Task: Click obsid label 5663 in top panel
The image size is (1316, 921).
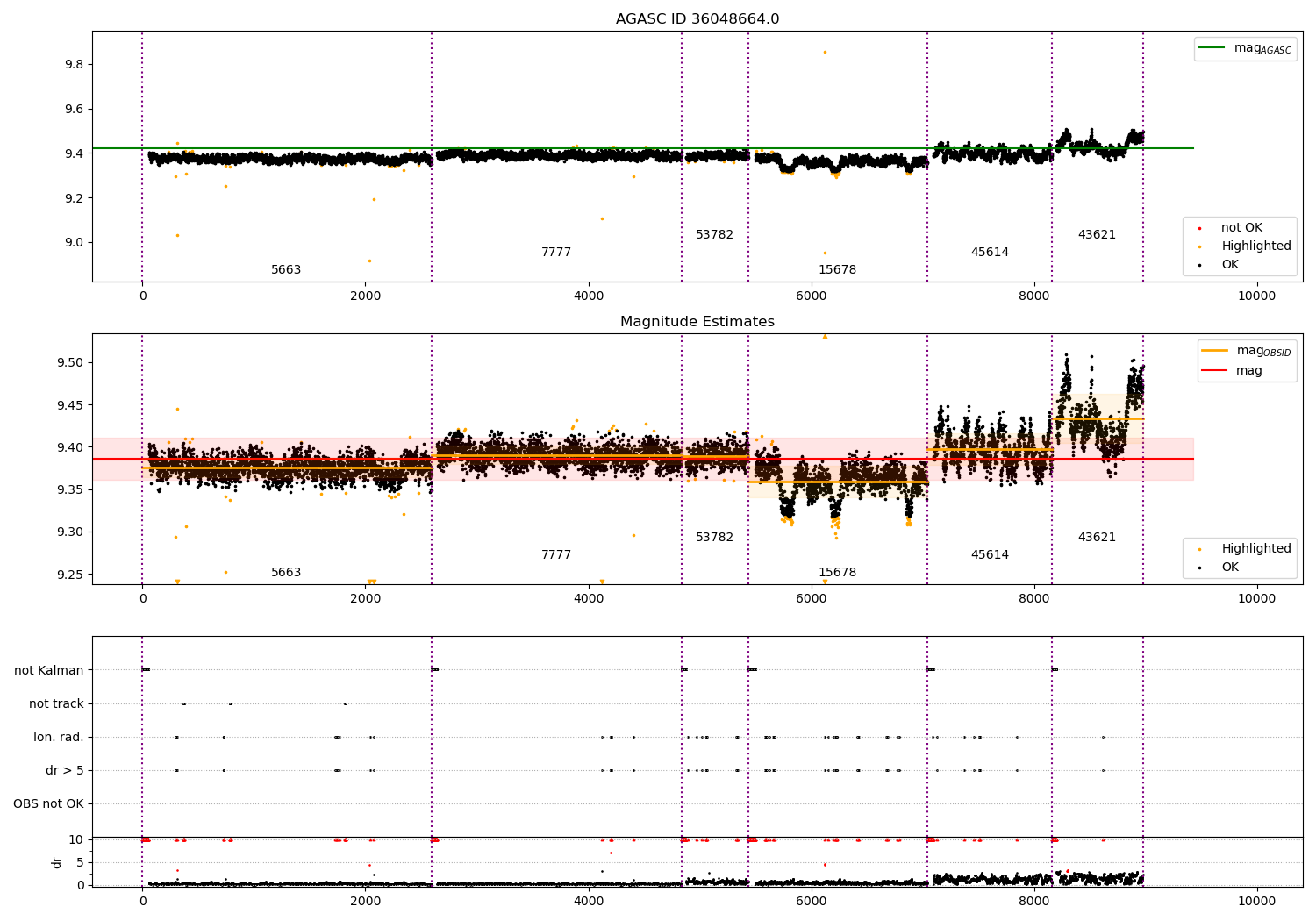Action: (x=286, y=270)
